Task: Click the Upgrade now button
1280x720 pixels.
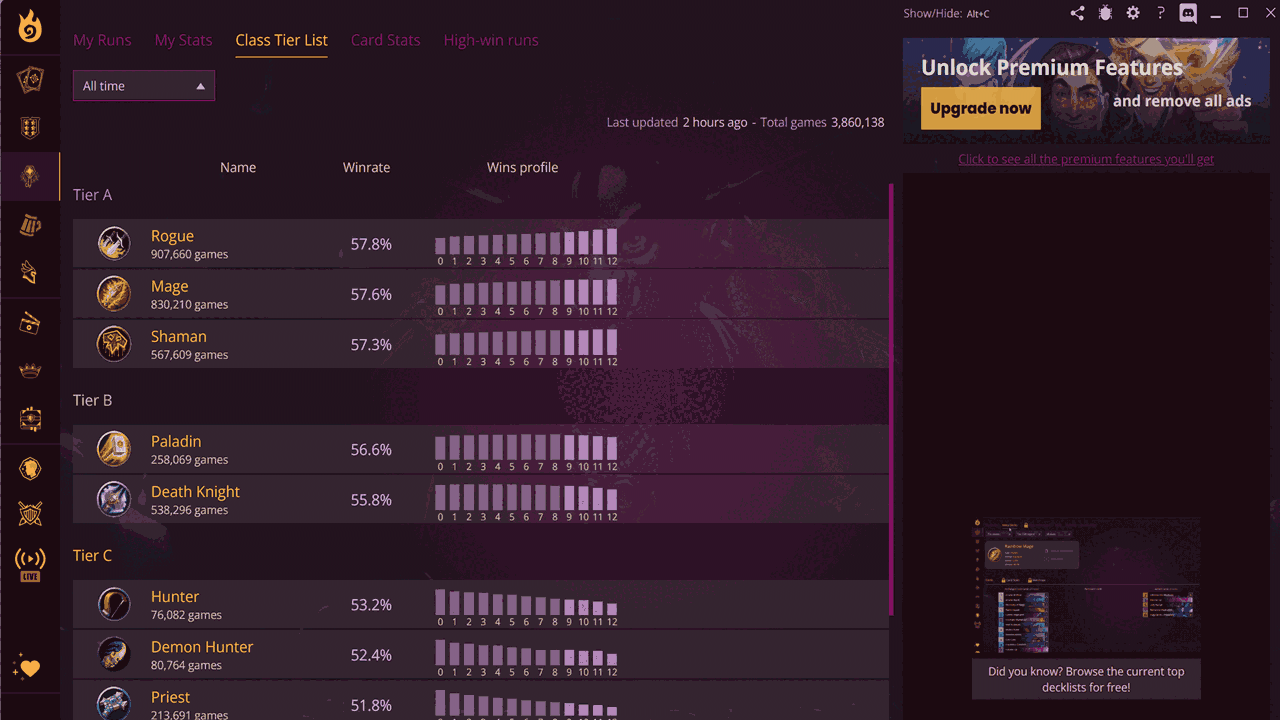Action: [980, 109]
